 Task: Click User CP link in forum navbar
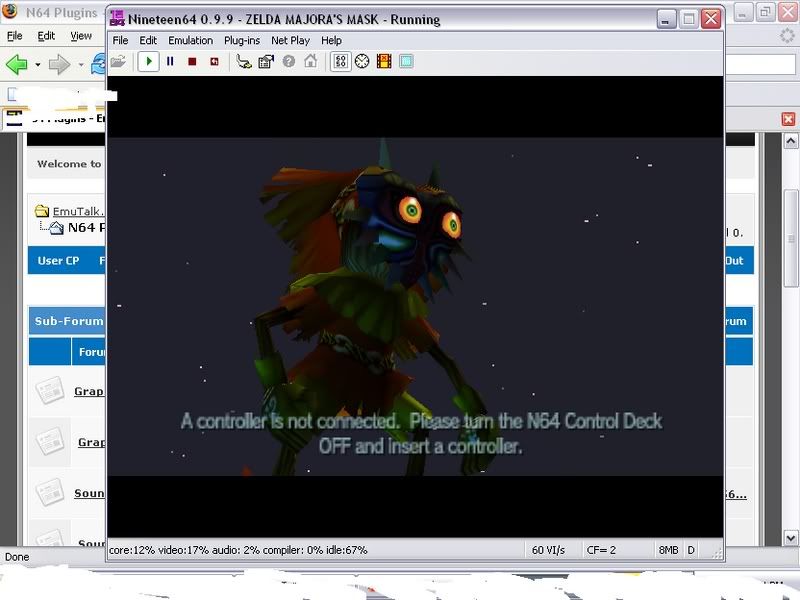(58, 261)
